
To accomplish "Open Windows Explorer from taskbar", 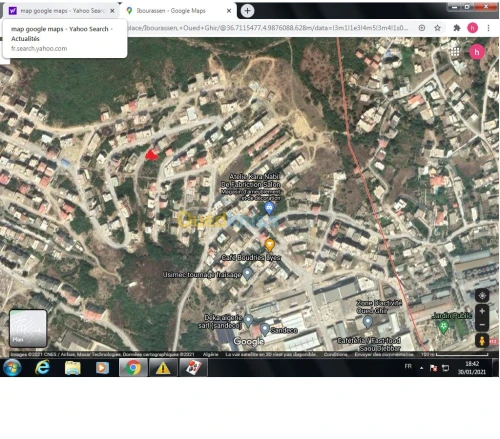I will point(72,368).
